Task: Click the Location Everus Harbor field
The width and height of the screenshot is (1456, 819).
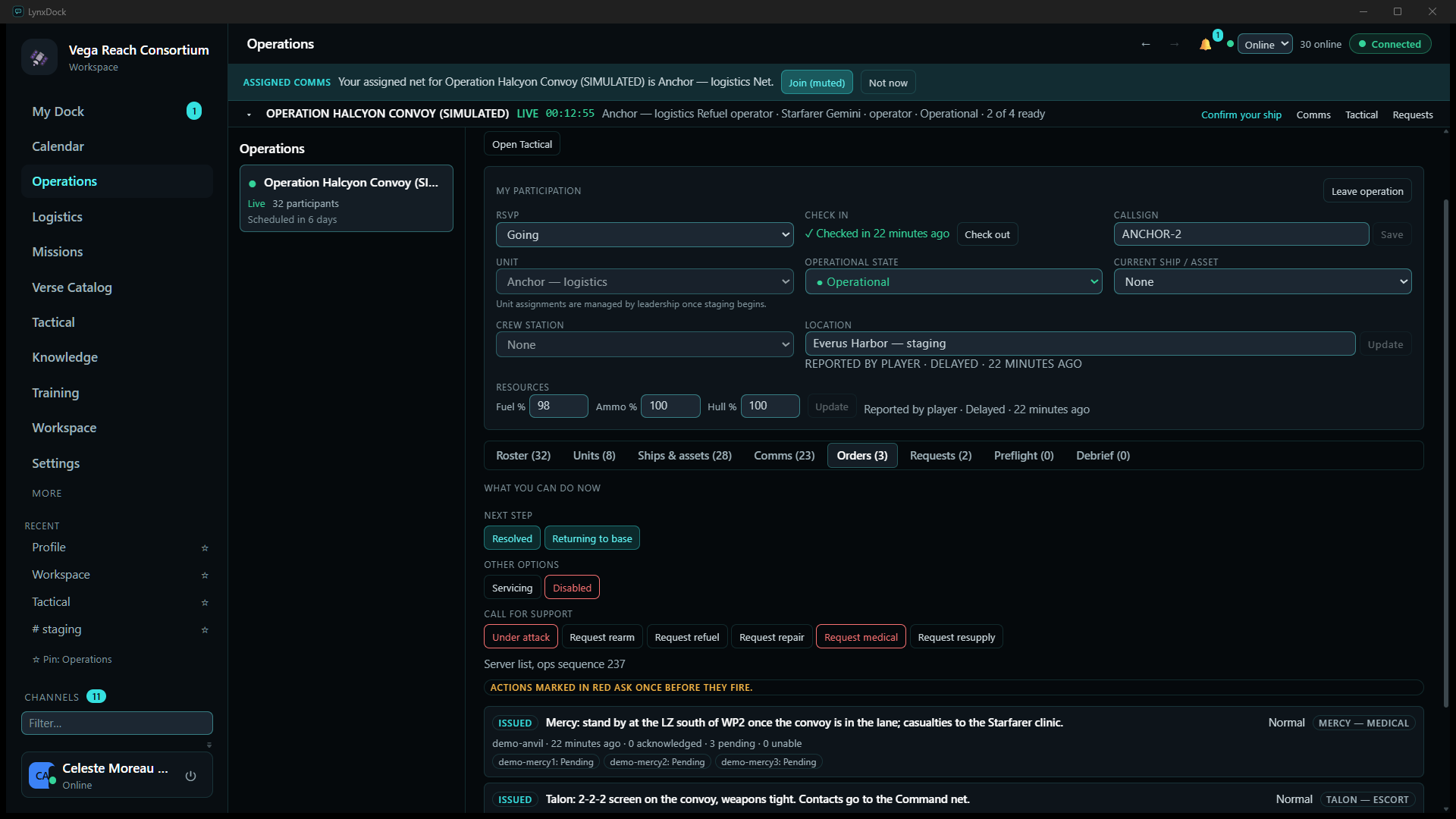Action: [x=1080, y=344]
